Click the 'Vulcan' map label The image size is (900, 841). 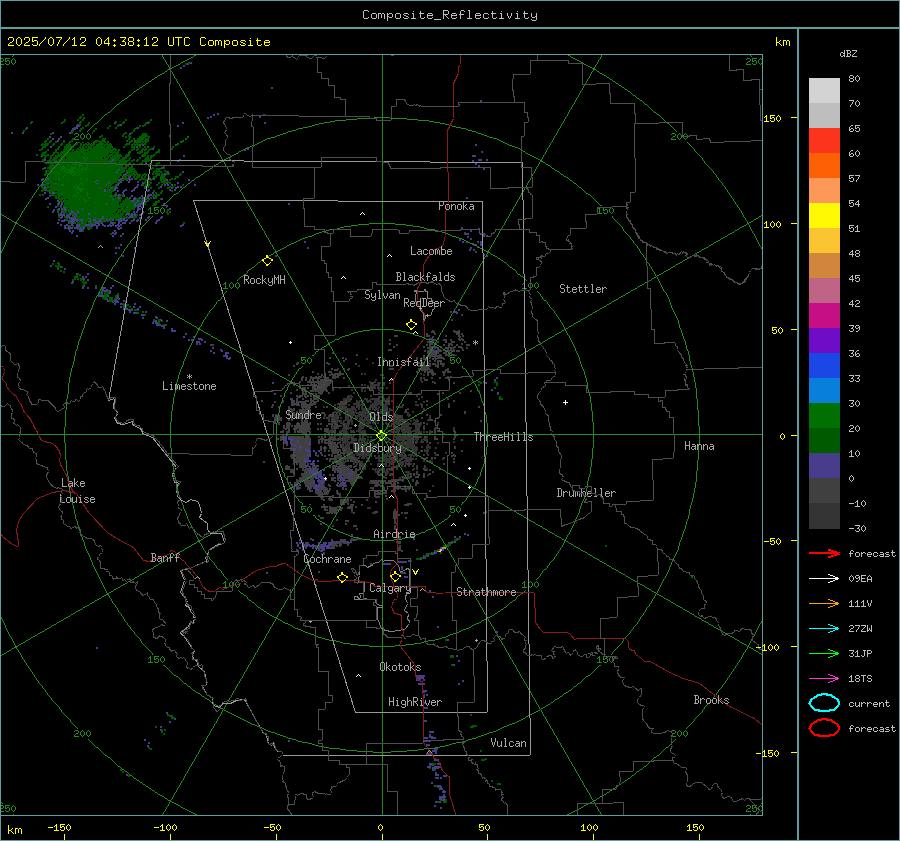click(x=508, y=743)
